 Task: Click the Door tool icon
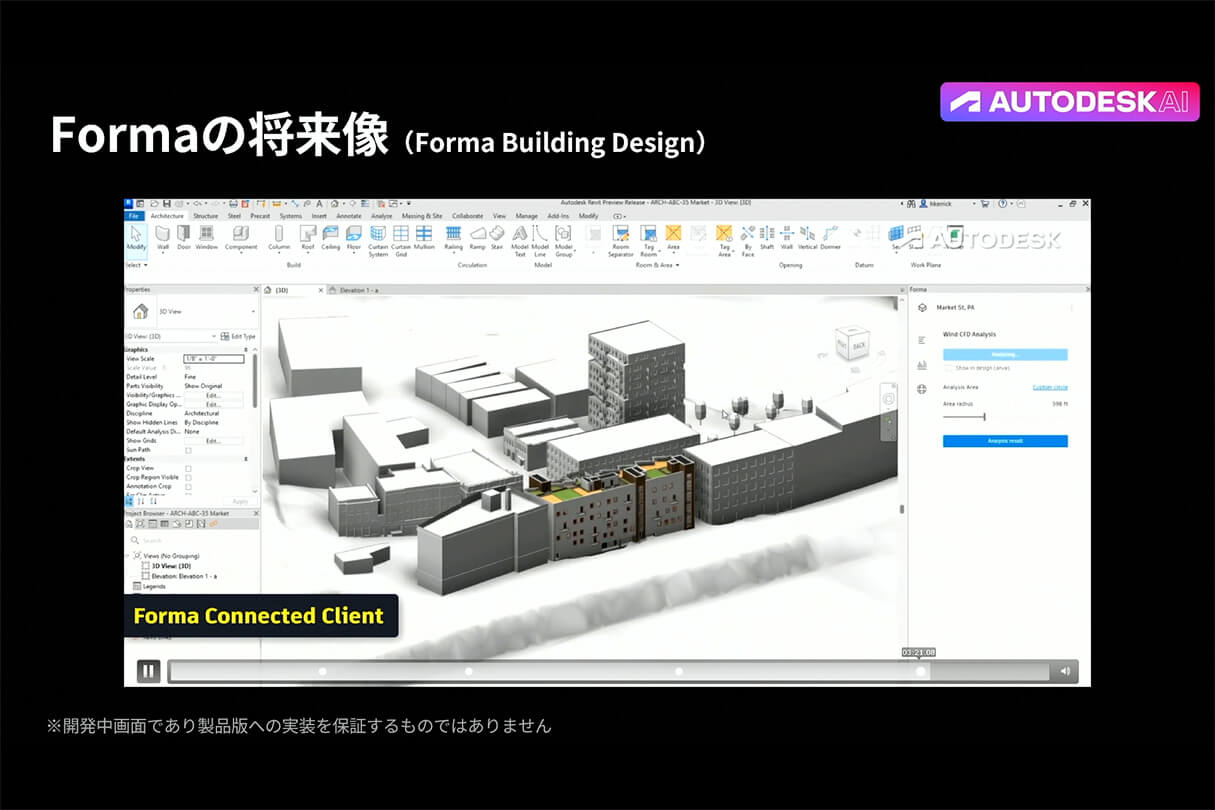tap(183, 236)
